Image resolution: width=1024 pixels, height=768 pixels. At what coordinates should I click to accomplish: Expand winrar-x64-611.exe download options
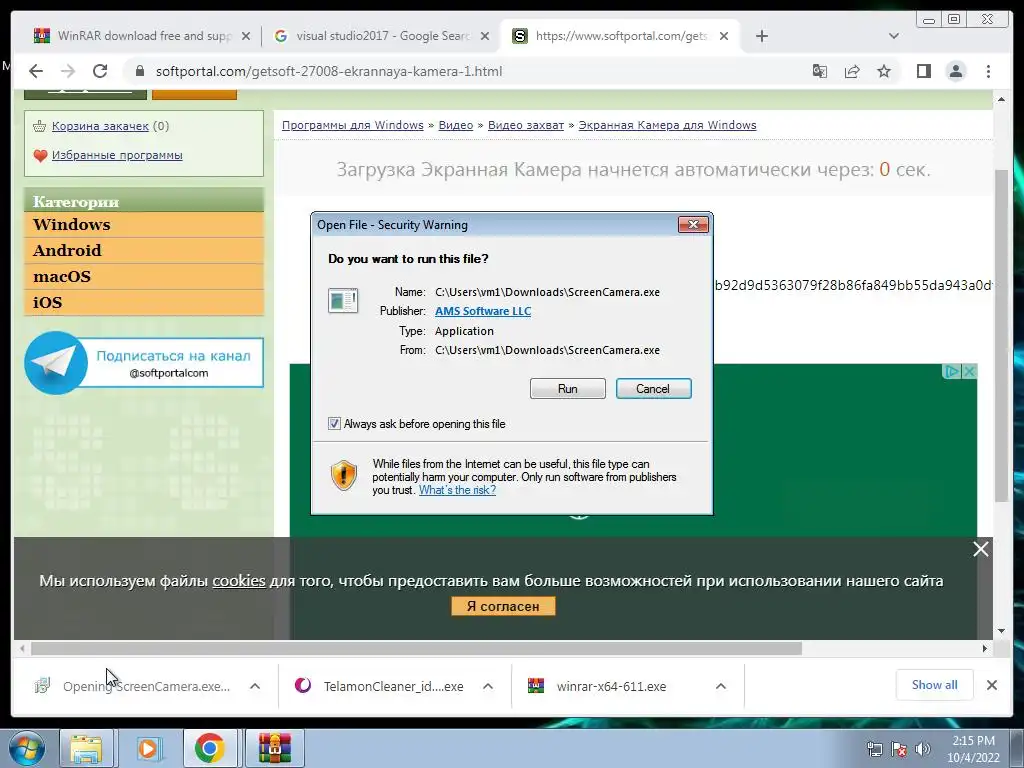[720, 686]
